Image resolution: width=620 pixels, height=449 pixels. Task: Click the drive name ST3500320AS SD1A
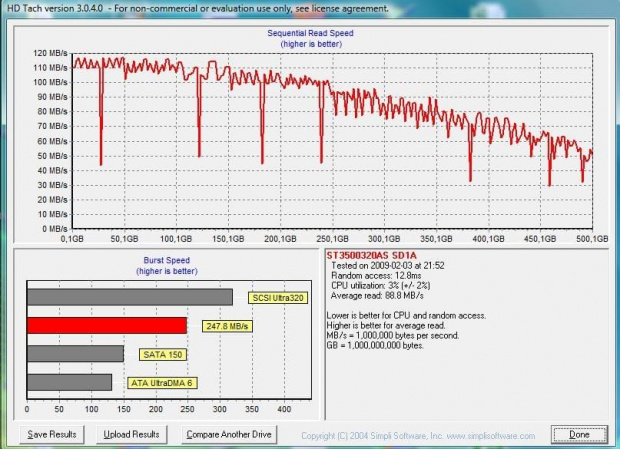372,256
